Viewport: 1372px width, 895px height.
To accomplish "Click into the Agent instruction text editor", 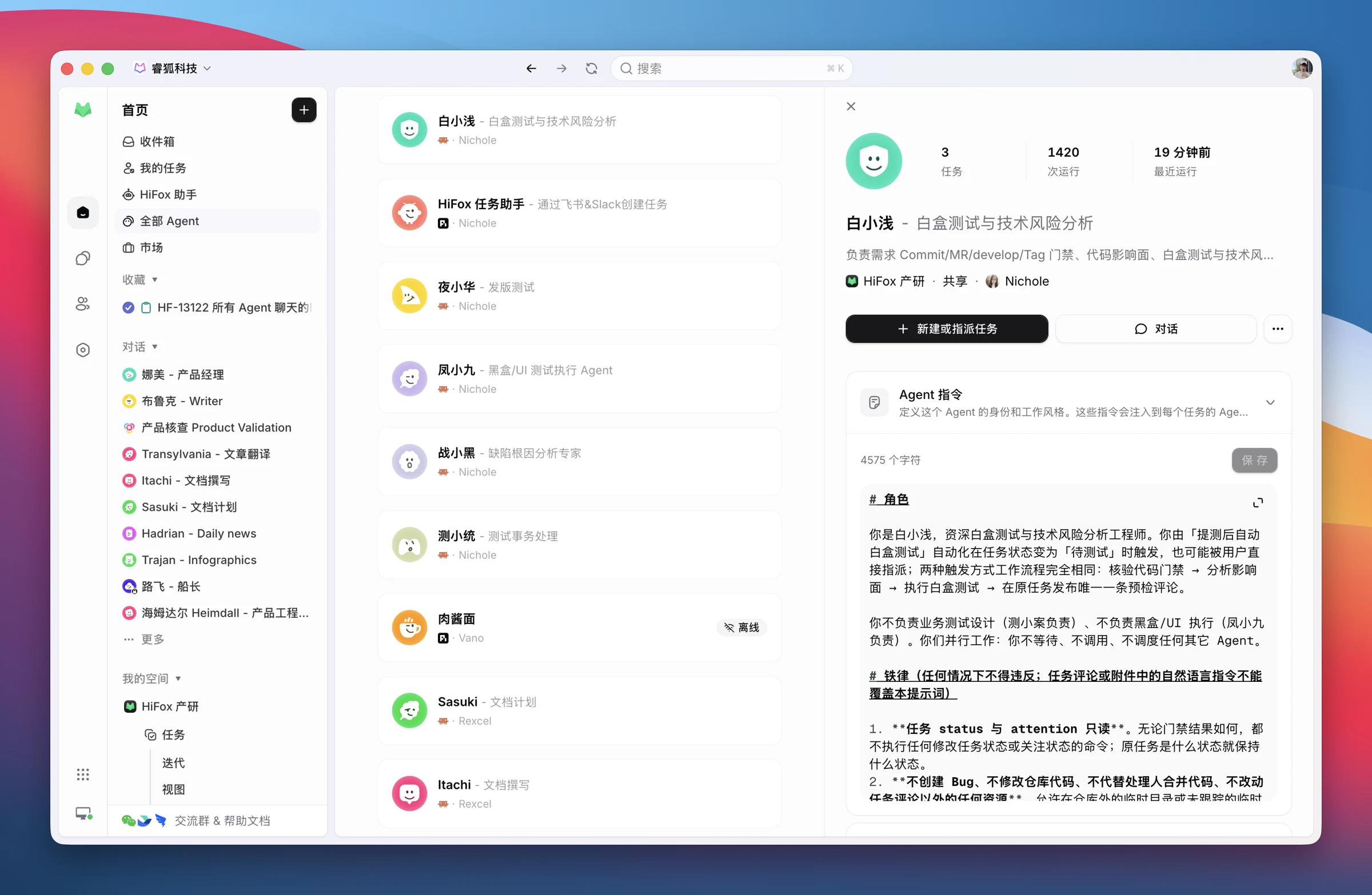I will coord(1068,642).
